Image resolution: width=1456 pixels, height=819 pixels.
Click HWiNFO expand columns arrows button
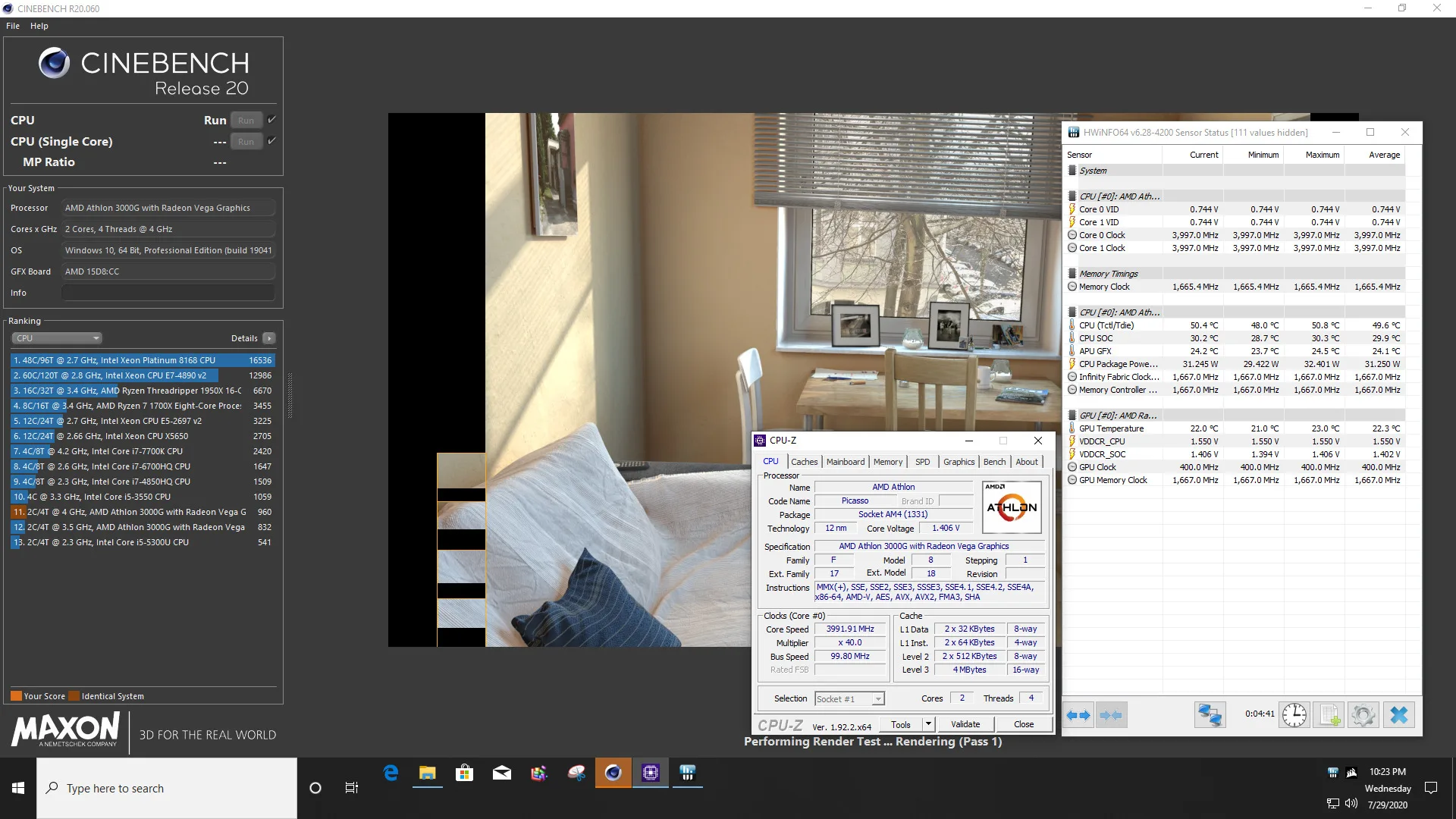coord(1078,715)
